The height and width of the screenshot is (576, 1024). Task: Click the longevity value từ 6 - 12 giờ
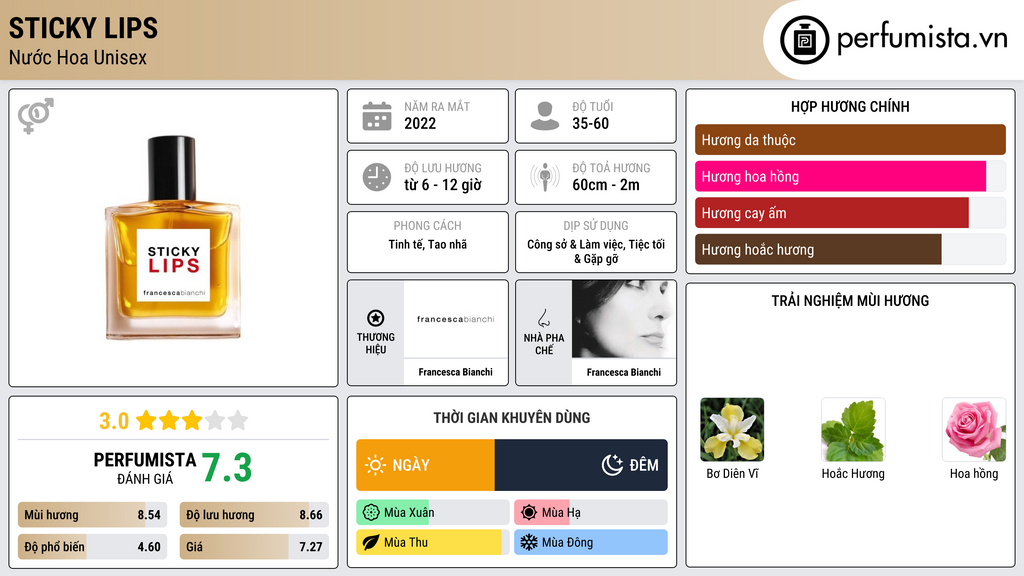coord(443,185)
